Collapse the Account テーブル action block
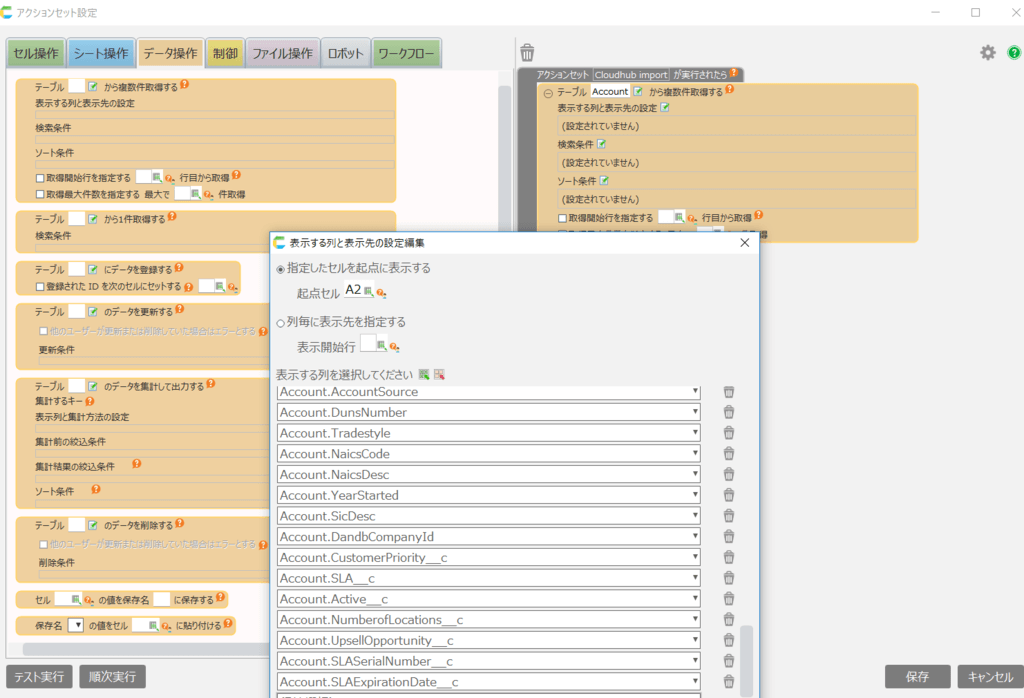The image size is (1024, 698). [548, 93]
